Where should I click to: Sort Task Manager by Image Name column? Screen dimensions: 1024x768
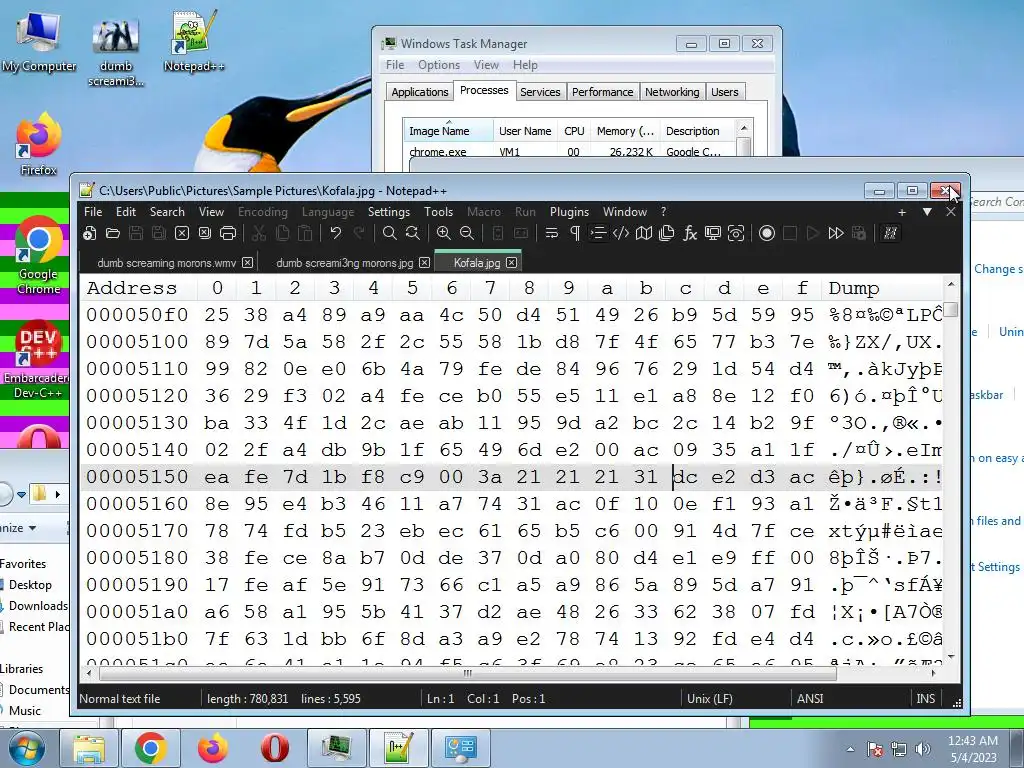[448, 131]
